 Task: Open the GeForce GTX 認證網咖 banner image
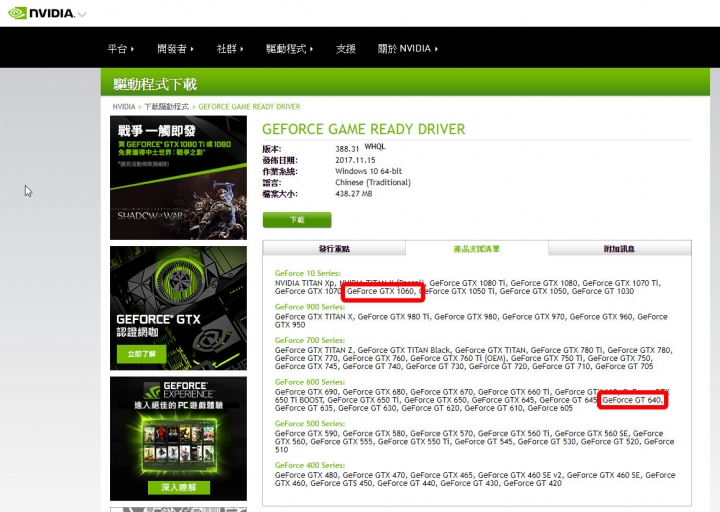pyautogui.click(x=178, y=308)
